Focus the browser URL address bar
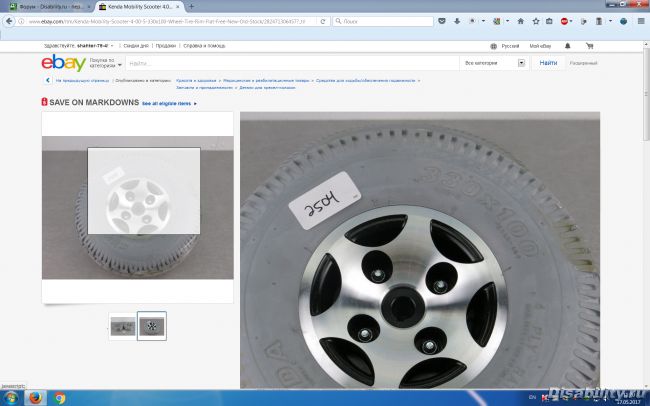The height and width of the screenshot is (406, 650). (168, 21)
